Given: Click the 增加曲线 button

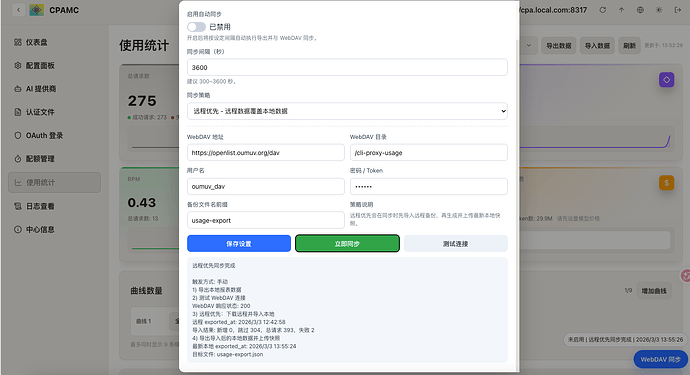Looking at the screenshot, I should point(654,291).
